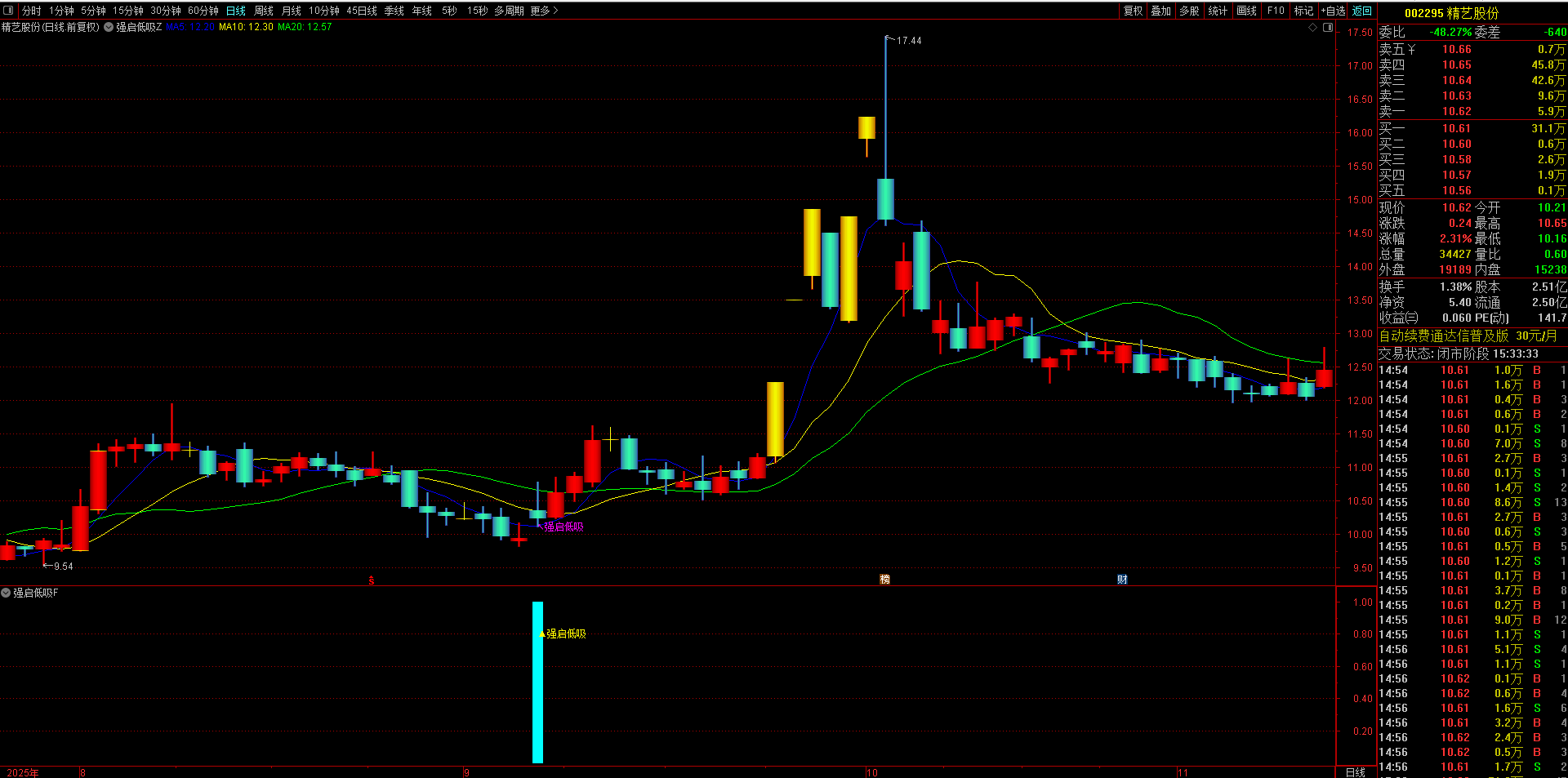The width and height of the screenshot is (1568, 778).
Task: Switch to 5分钟 period tab
Action: coord(93,11)
